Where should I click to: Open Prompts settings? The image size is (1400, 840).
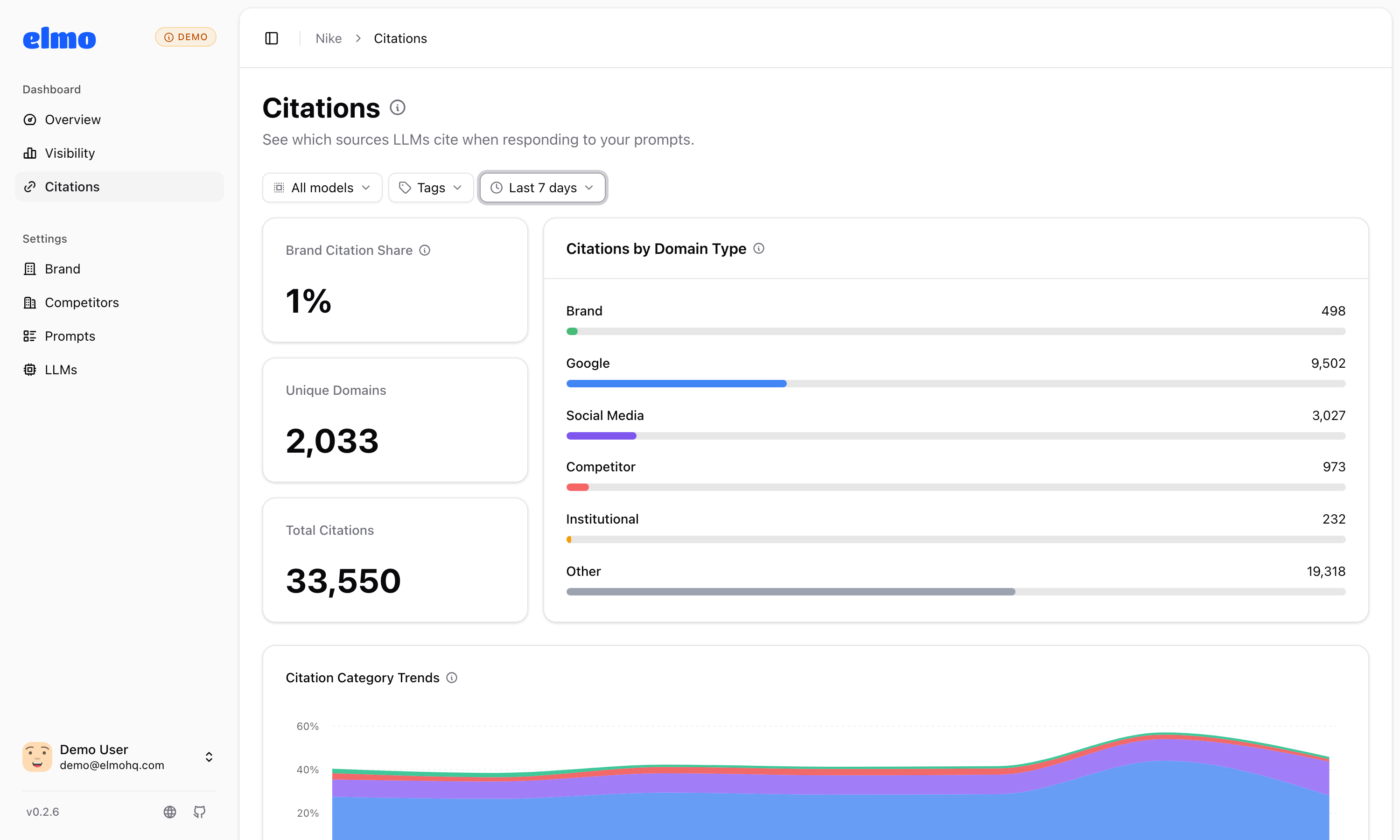click(119, 336)
